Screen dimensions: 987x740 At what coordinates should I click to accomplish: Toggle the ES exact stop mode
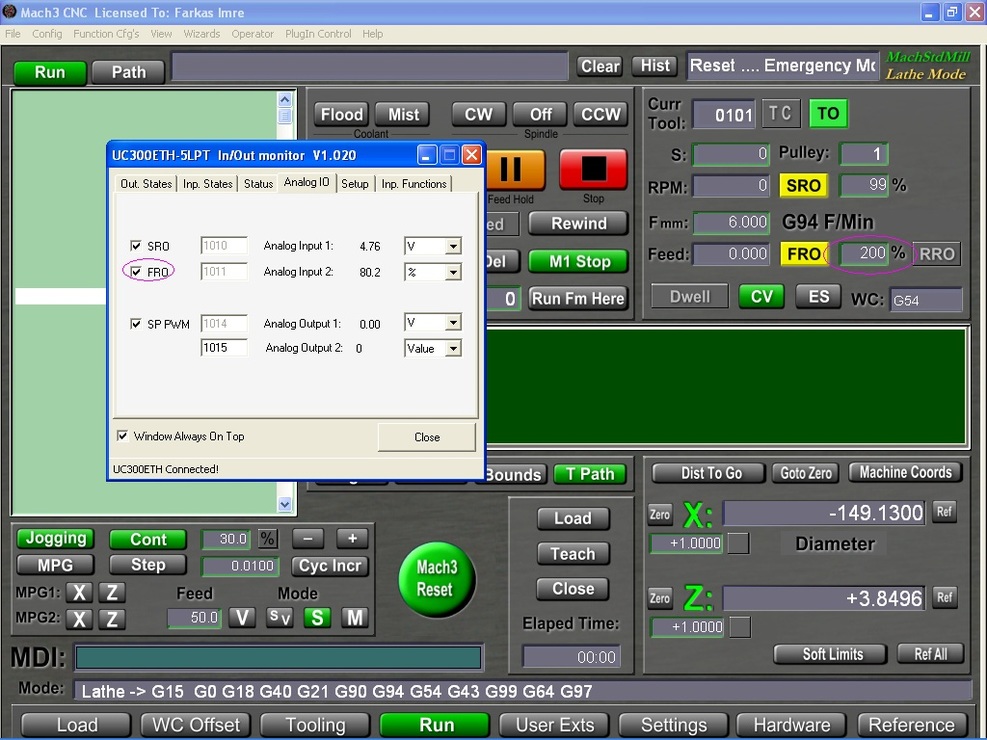click(x=818, y=297)
